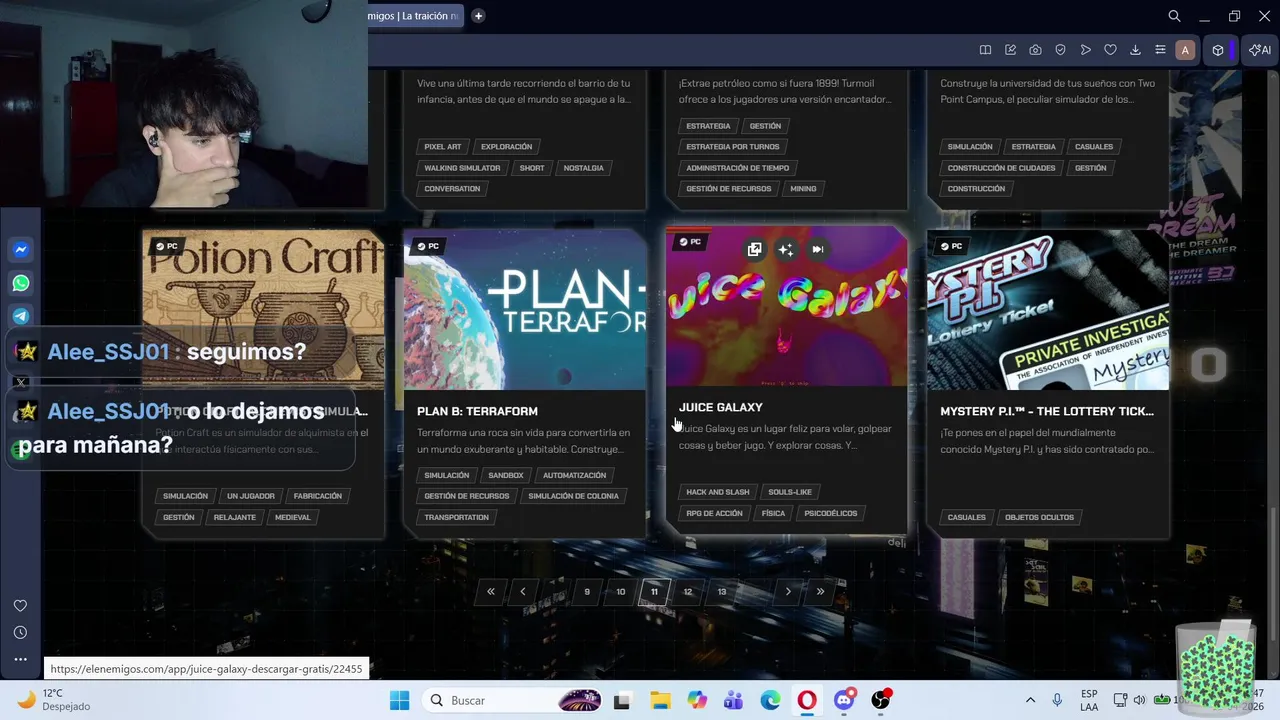Click the tab search magnifier icon

pos(1175,16)
